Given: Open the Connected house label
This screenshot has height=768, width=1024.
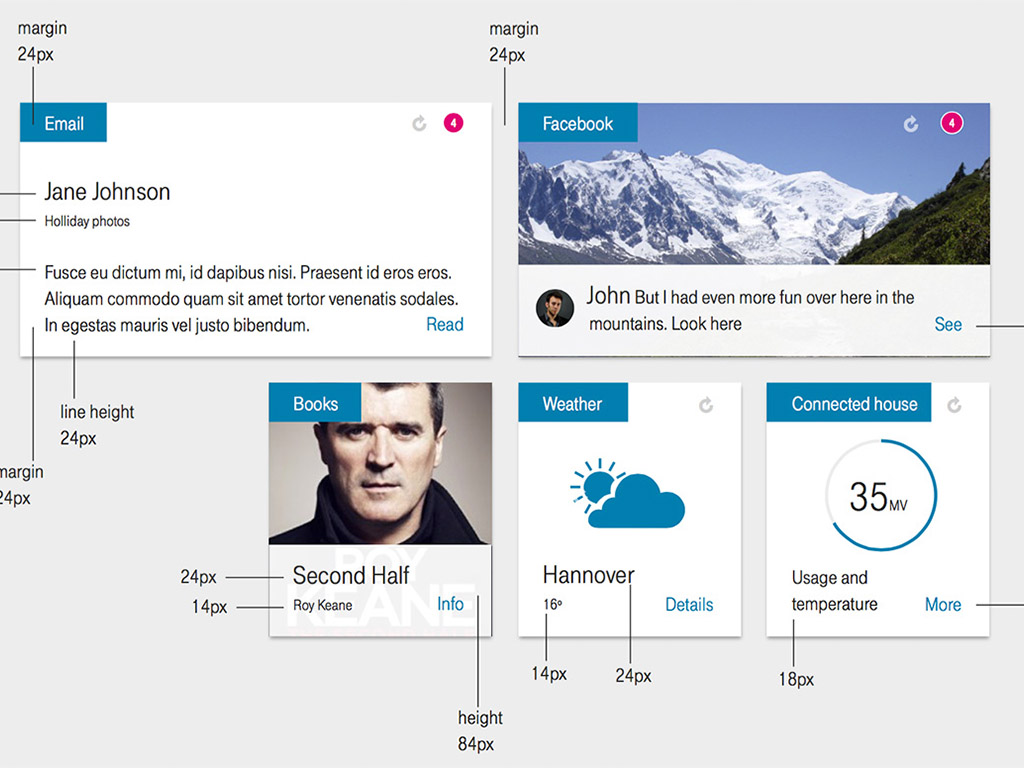Looking at the screenshot, I should [853, 404].
